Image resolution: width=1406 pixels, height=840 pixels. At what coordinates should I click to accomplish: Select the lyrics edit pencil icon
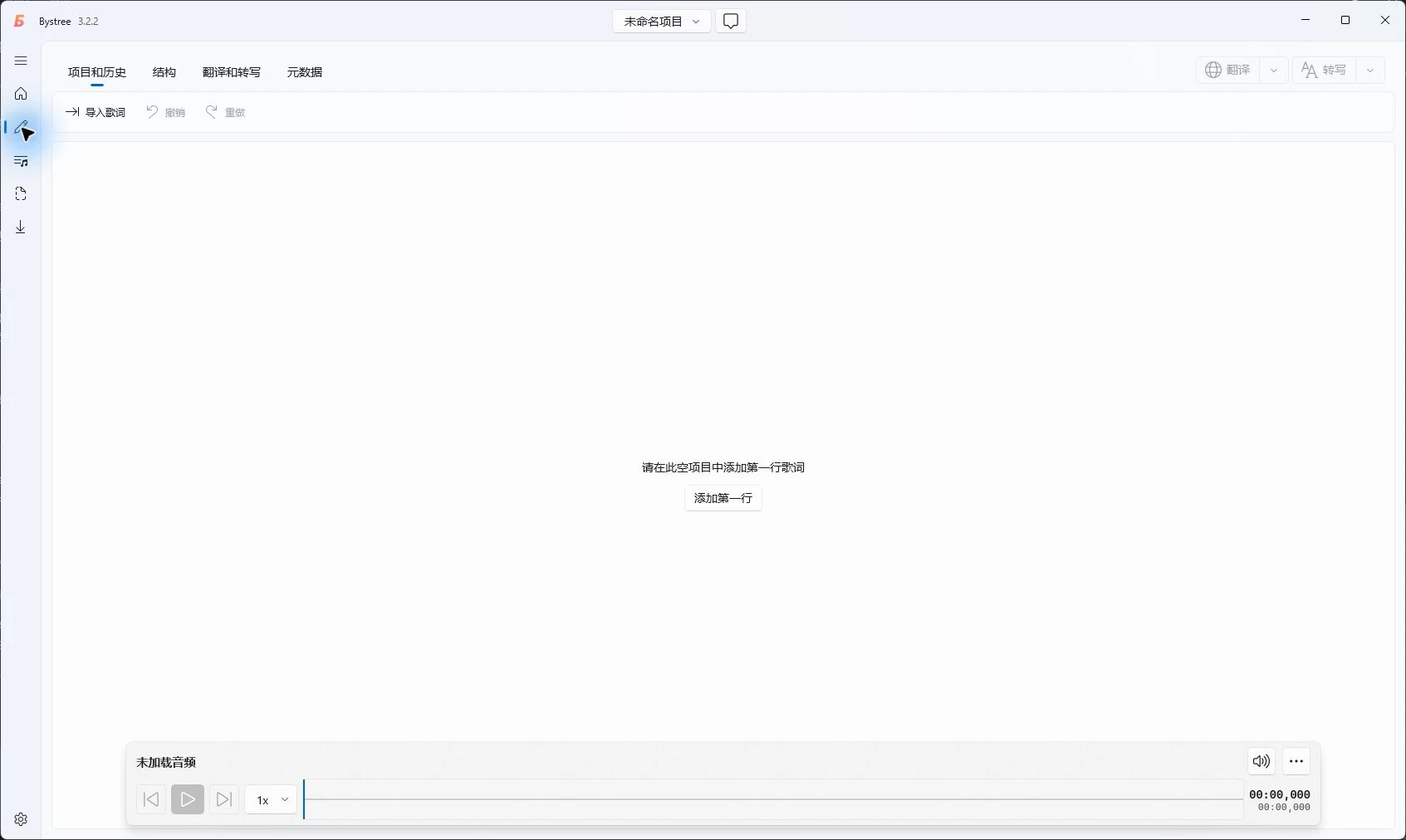click(x=21, y=127)
